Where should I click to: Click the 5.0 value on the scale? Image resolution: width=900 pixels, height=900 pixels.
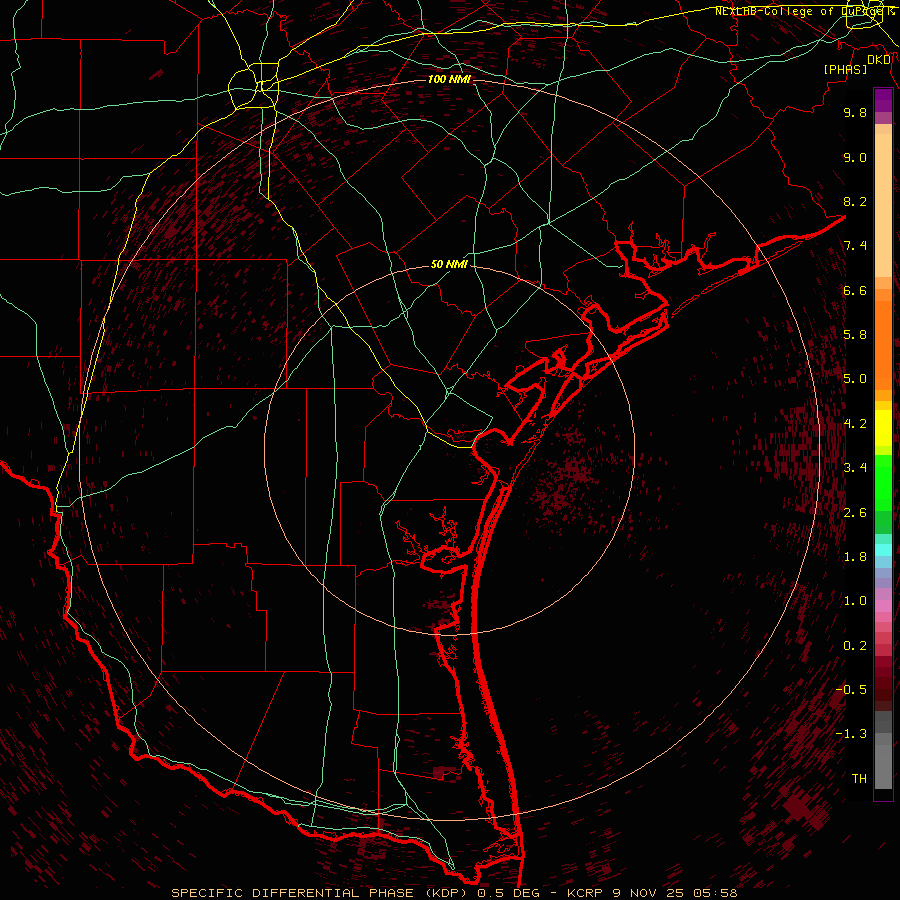pos(855,379)
